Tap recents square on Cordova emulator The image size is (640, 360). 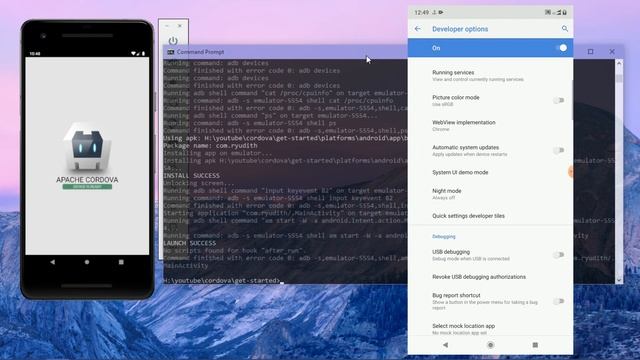point(121,262)
